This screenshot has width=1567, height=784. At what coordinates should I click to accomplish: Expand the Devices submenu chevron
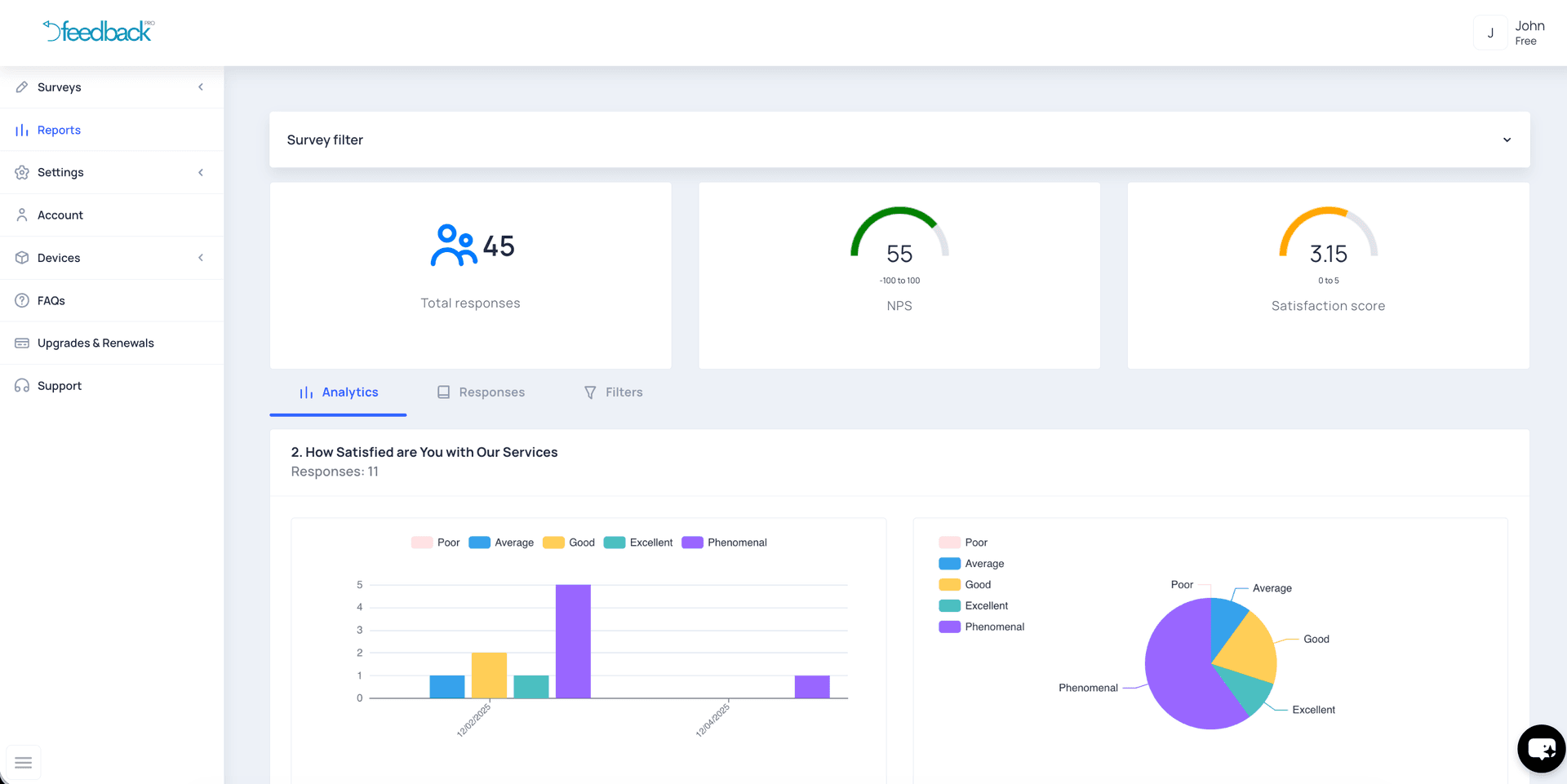point(201,258)
